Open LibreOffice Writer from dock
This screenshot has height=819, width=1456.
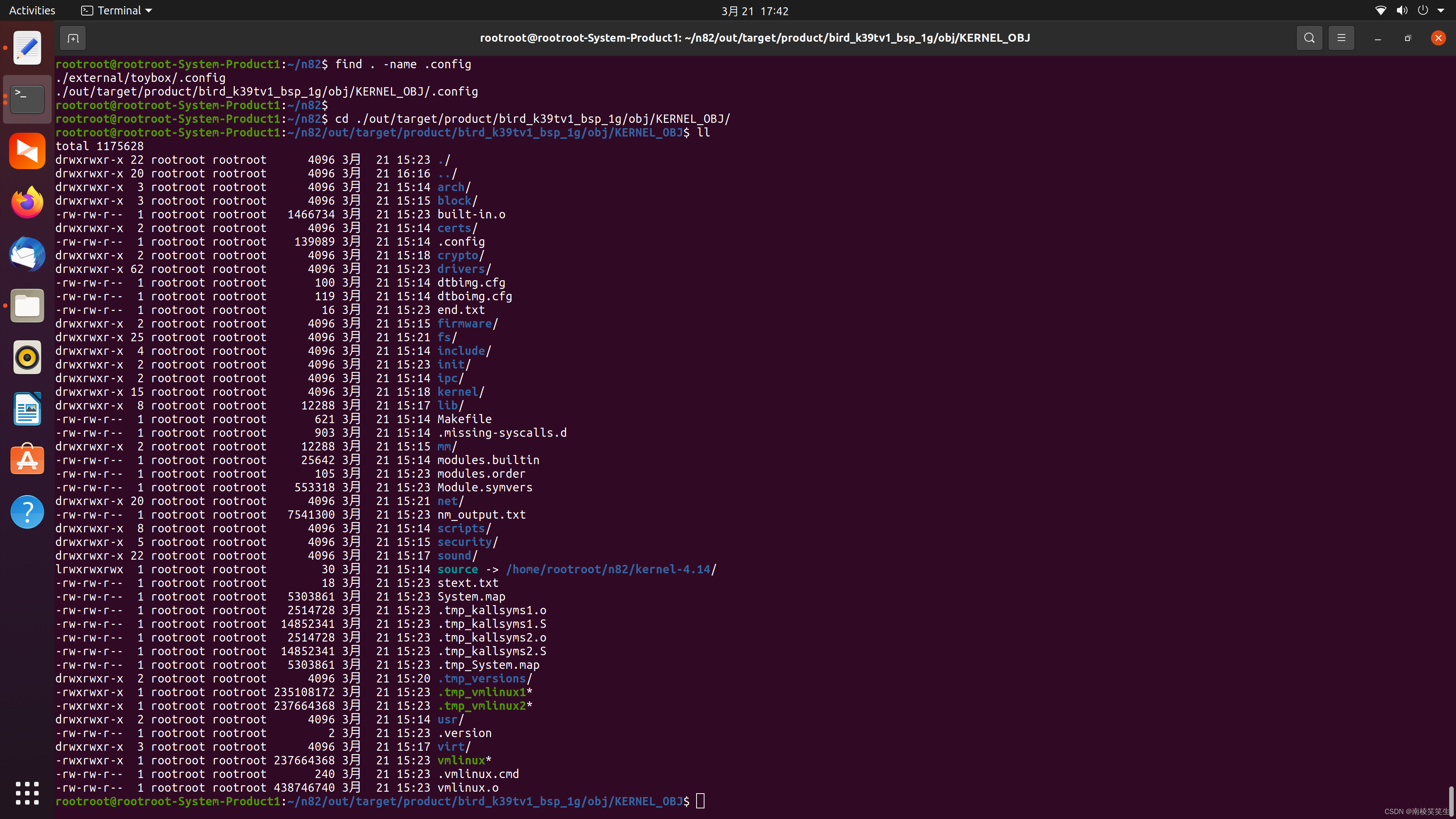tap(27, 409)
